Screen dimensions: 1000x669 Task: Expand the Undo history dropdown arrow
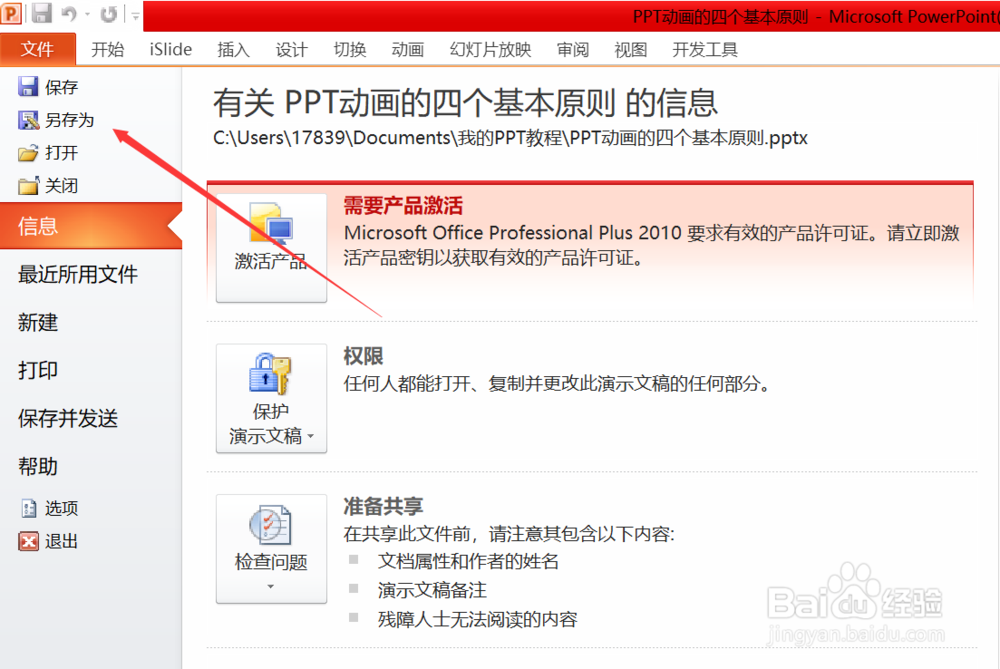87,15
